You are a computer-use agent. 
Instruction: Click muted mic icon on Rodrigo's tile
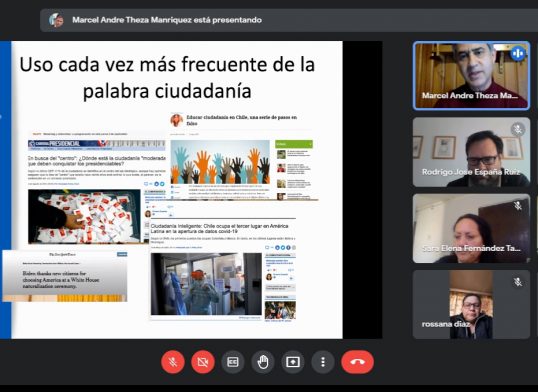click(x=518, y=130)
